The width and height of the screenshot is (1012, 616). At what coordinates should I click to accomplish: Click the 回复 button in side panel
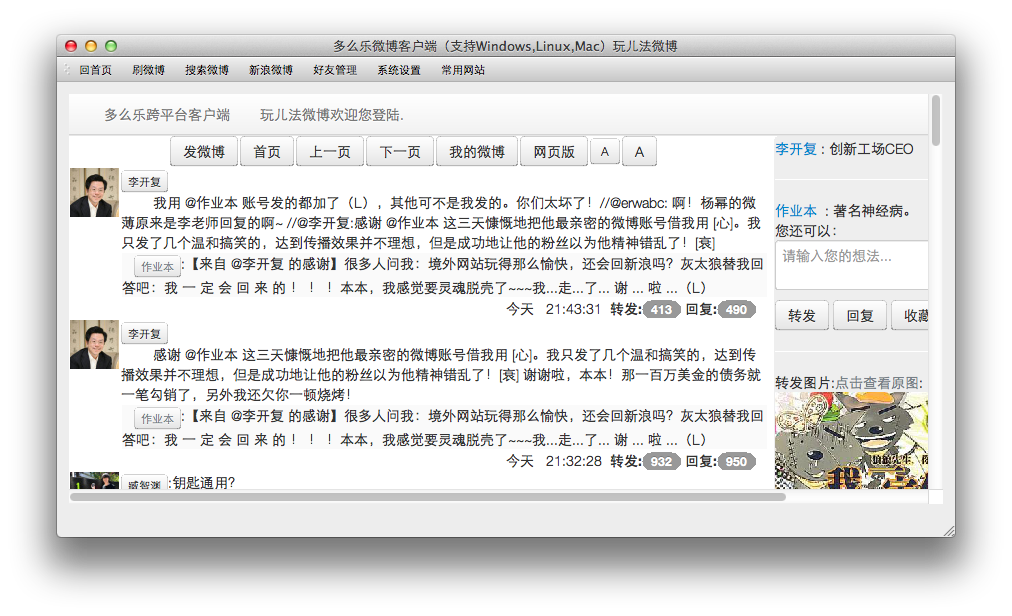[860, 316]
